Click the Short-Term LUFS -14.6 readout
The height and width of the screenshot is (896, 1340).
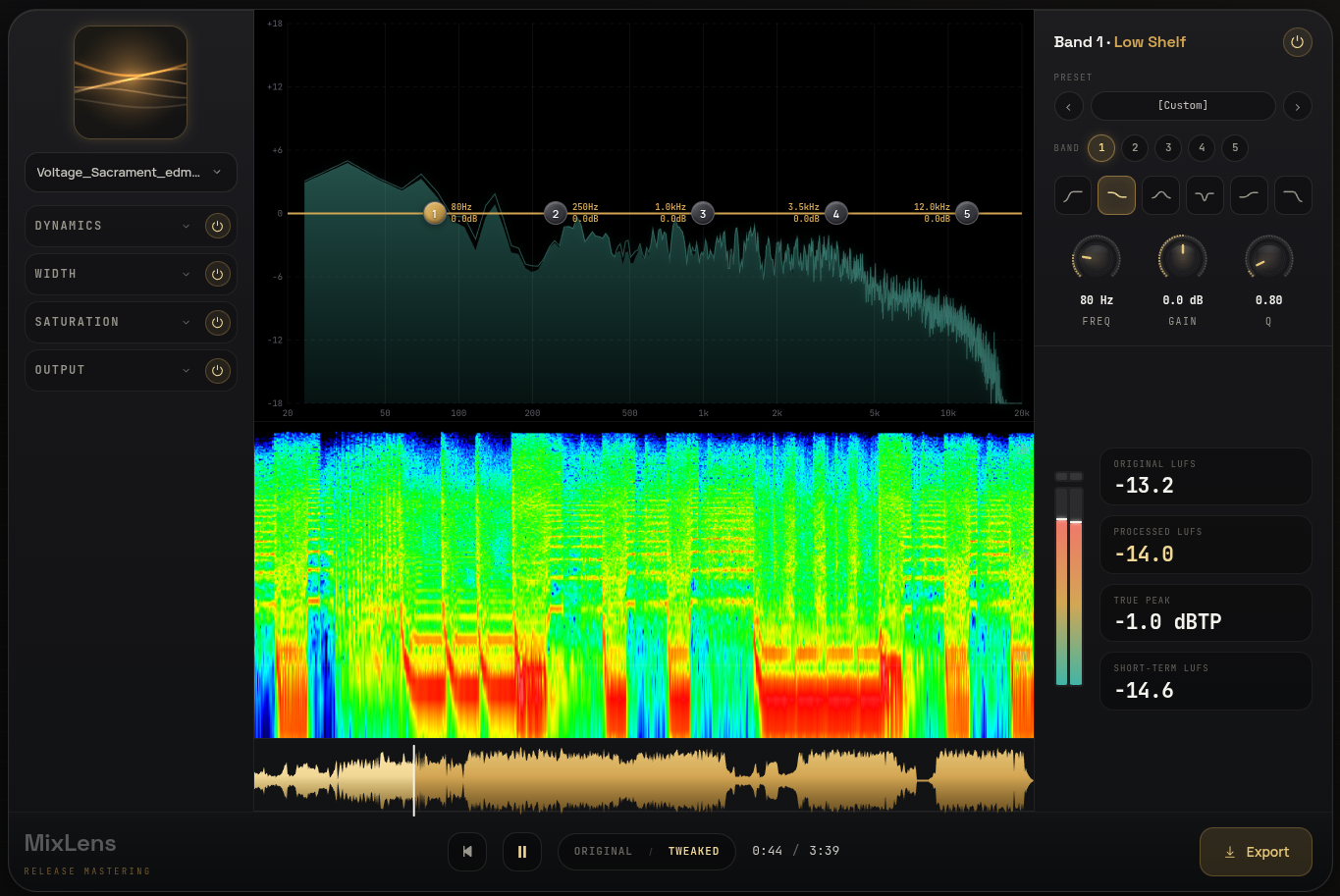[x=1206, y=681]
